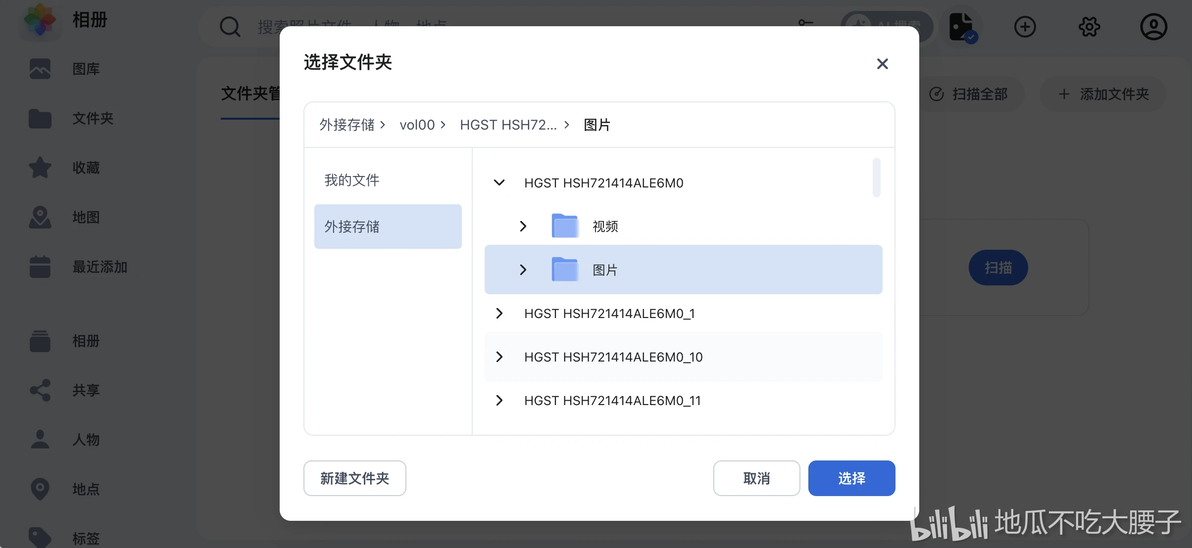Select 外接存储 in the dialog side list
The image size is (1192, 548).
click(388, 226)
